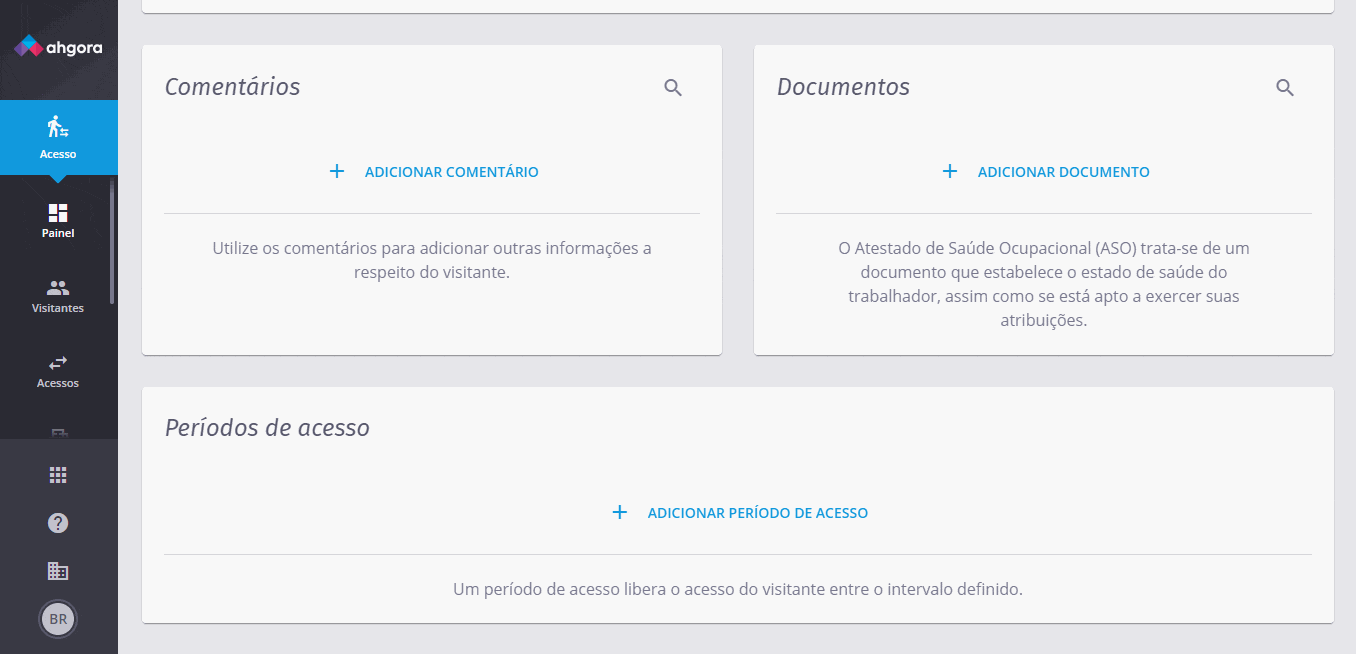Image resolution: width=1356 pixels, height=654 pixels.
Task: Open the apps grid icon
Action: point(58,475)
